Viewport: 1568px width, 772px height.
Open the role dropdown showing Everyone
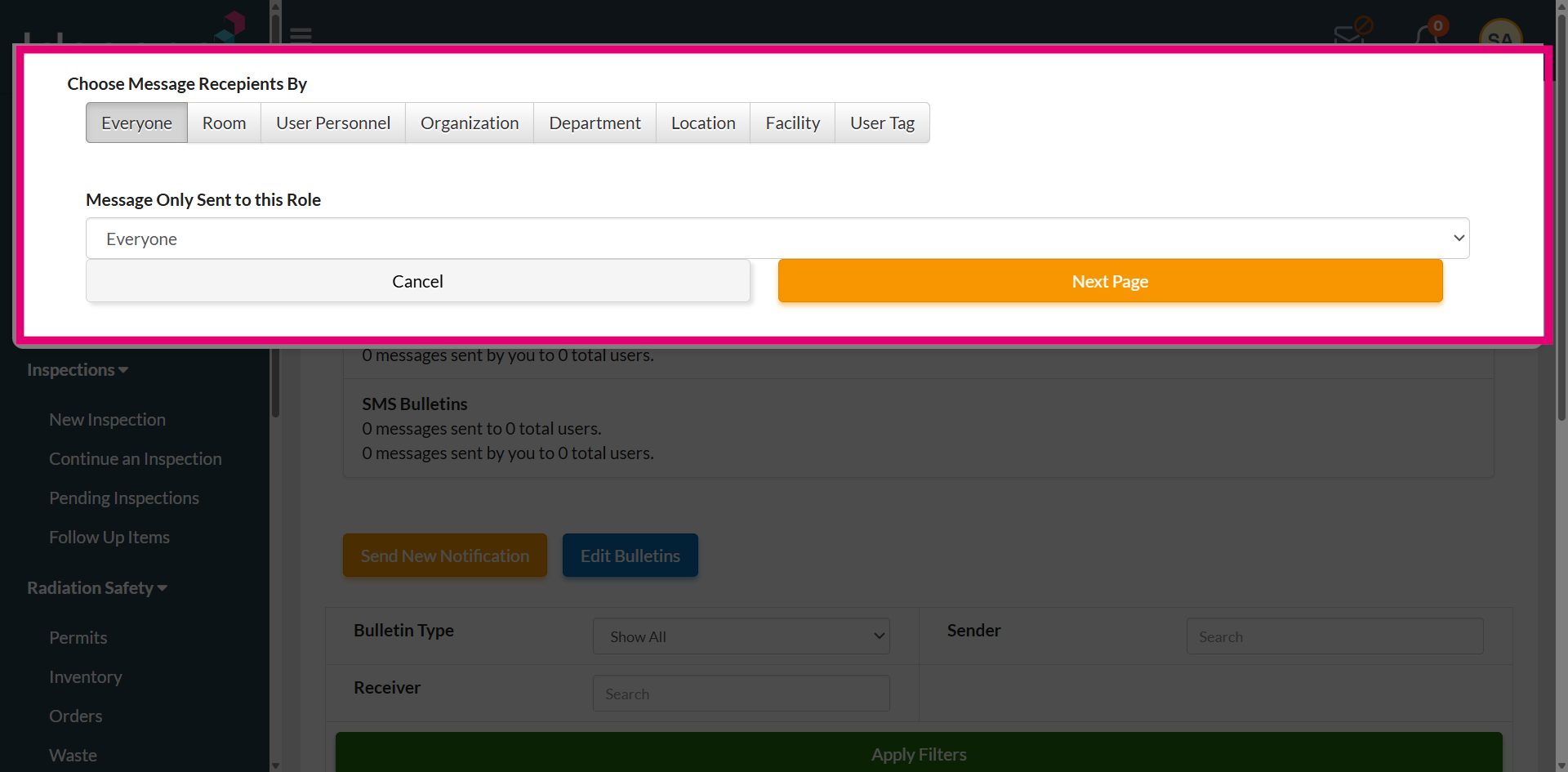[777, 239]
